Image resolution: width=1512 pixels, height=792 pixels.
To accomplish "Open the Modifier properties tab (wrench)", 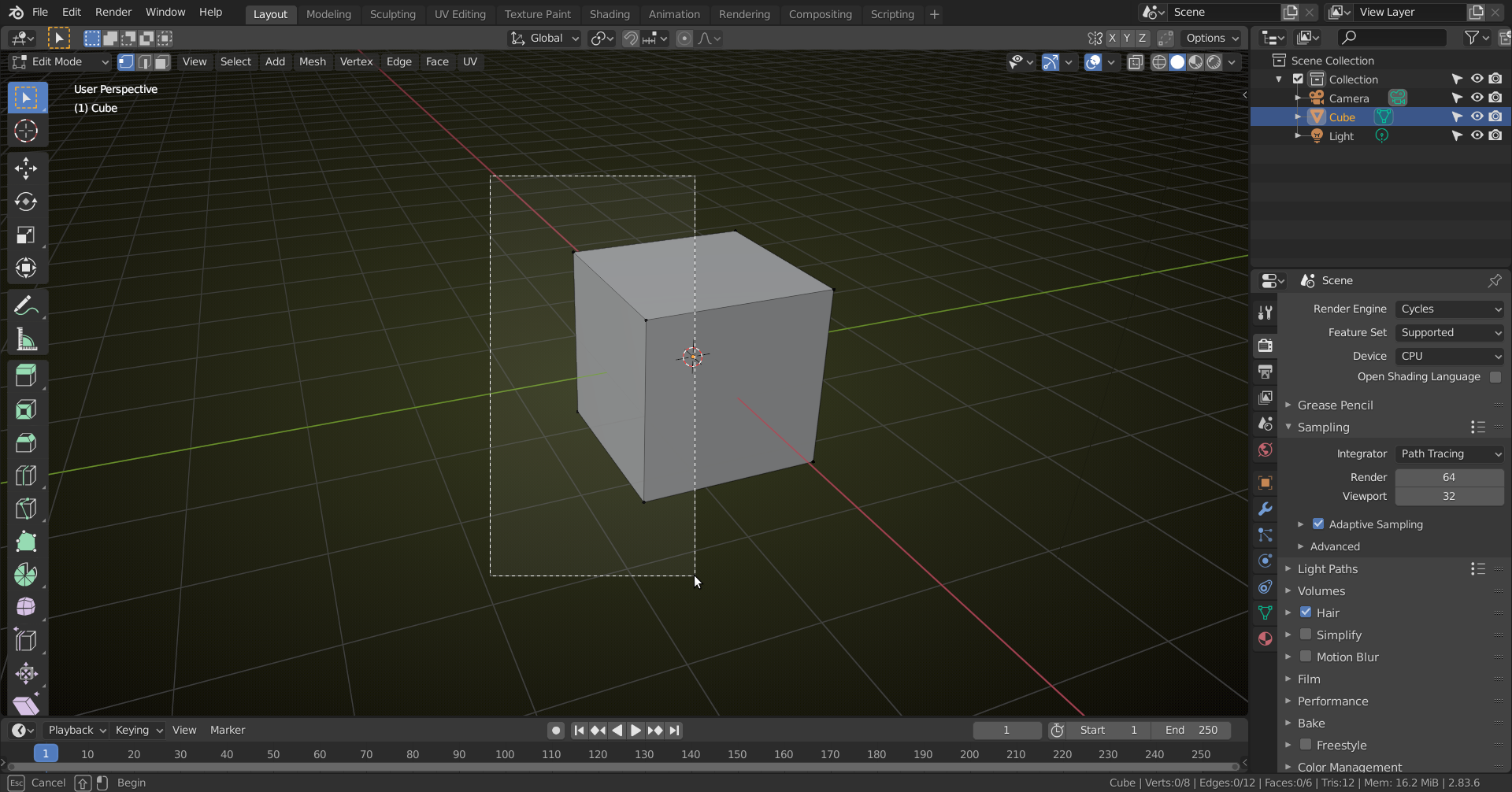I will (1266, 509).
